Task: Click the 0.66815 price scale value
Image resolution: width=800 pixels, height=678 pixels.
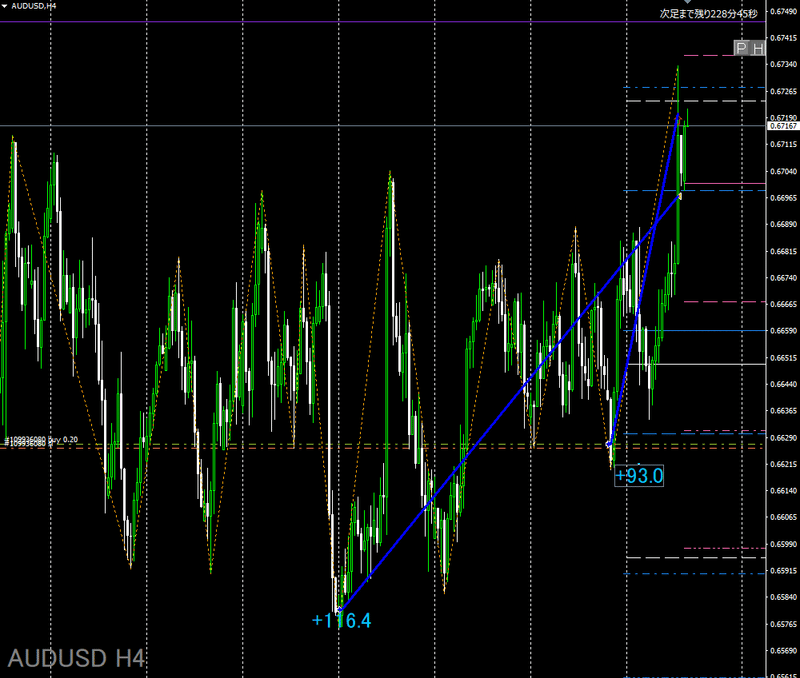Action: pos(783,252)
